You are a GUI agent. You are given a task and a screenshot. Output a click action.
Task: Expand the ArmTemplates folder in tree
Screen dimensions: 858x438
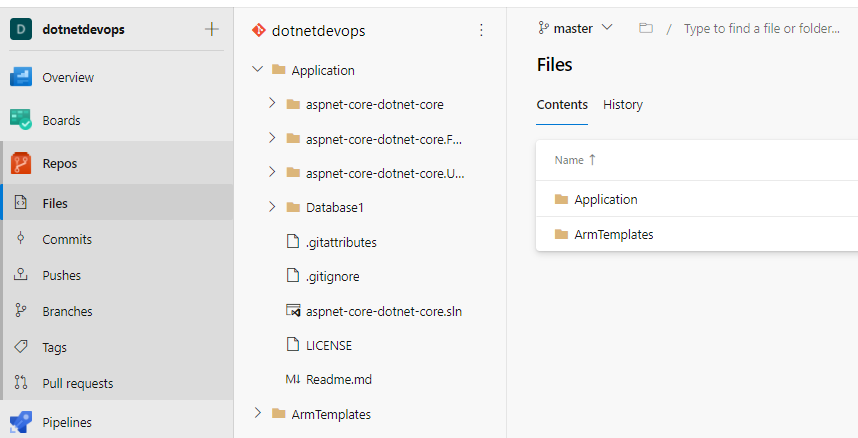point(257,414)
